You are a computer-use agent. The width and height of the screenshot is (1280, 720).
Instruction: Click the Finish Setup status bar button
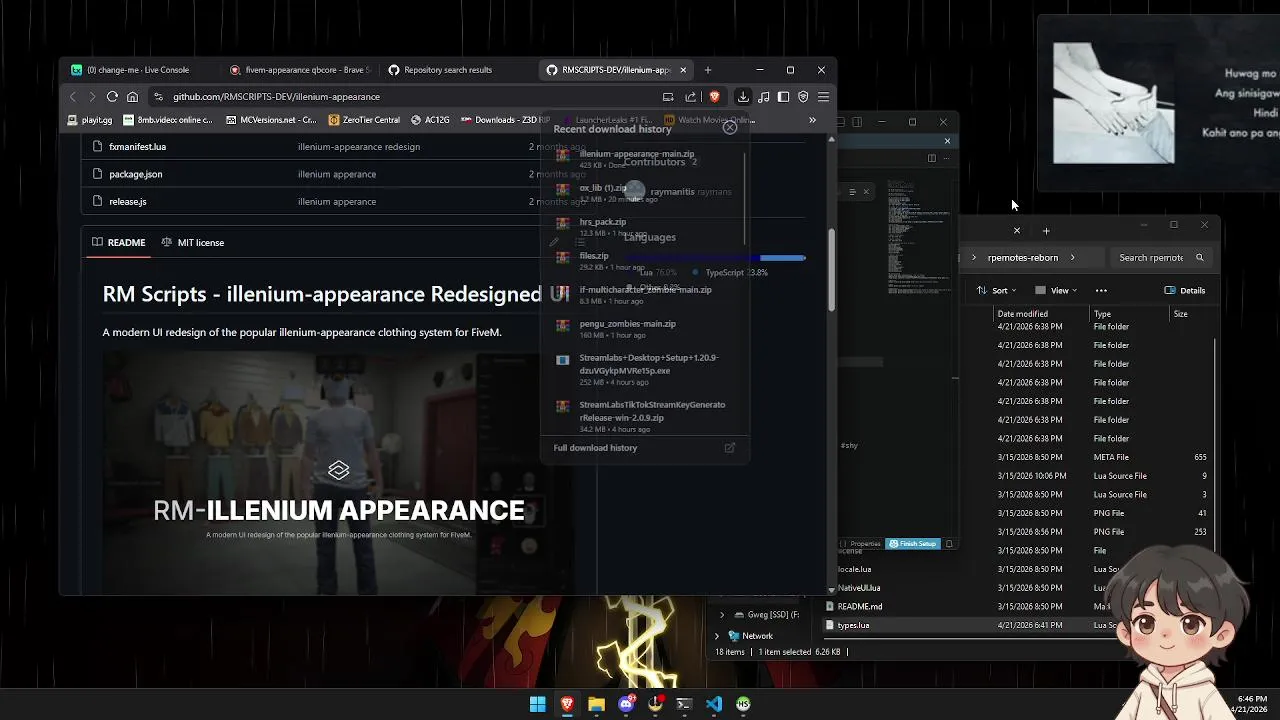click(x=912, y=544)
